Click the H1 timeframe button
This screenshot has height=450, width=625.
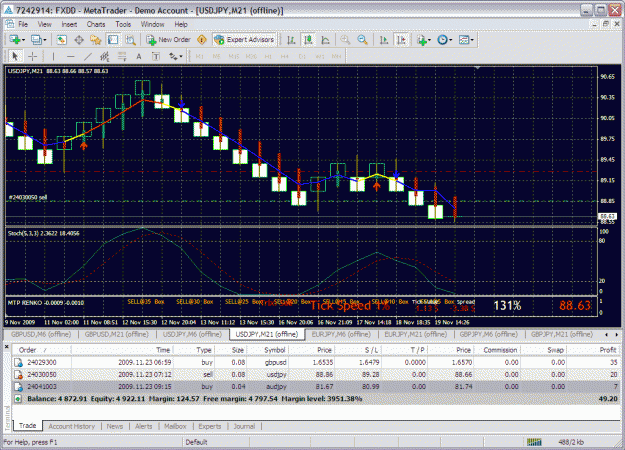click(268, 57)
